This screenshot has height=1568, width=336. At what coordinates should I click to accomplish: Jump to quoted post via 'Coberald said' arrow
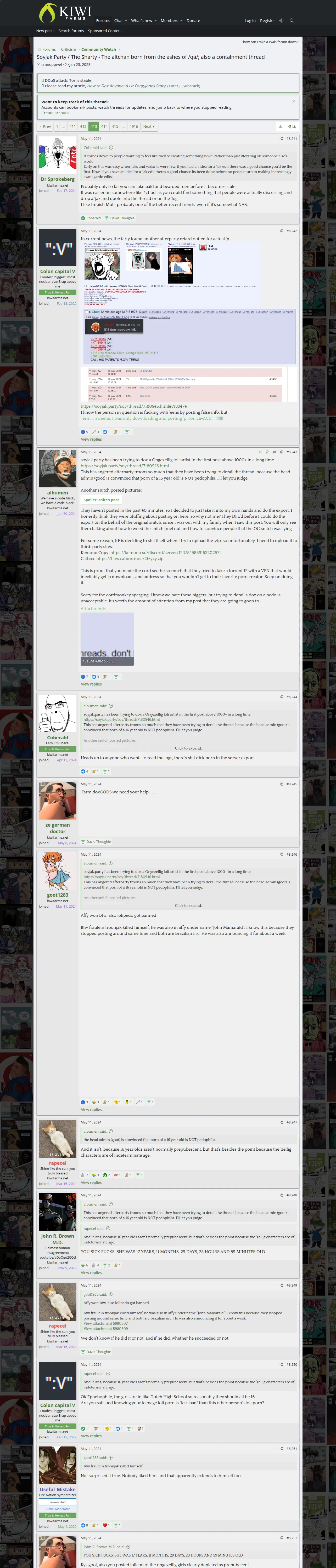point(111,147)
